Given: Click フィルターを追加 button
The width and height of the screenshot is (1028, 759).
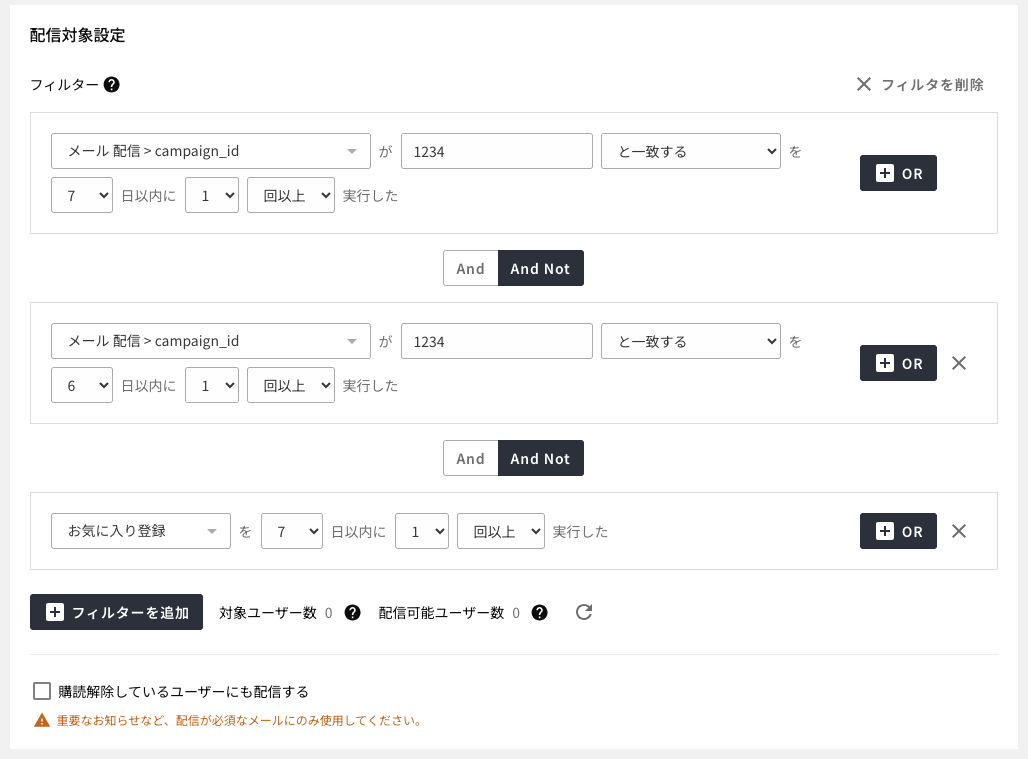Looking at the screenshot, I should pyautogui.click(x=116, y=612).
